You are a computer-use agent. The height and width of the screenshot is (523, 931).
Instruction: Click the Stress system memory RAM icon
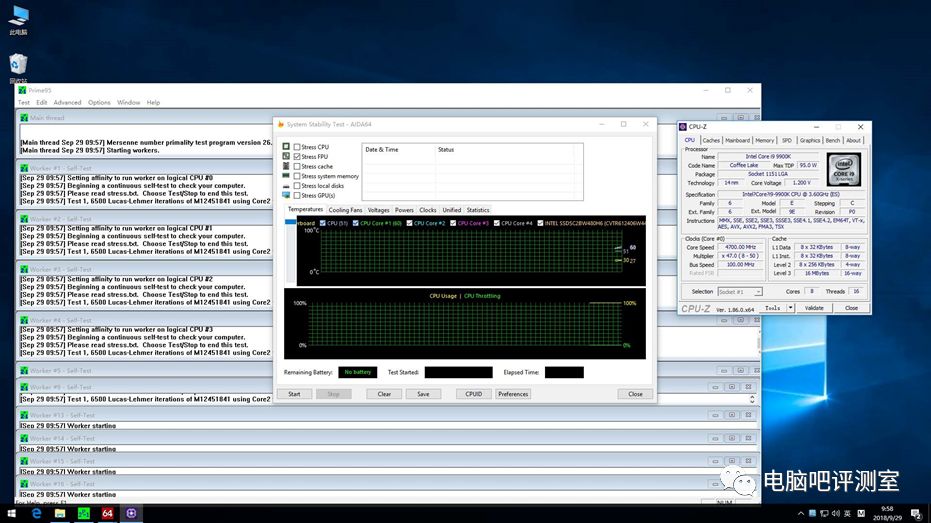coord(286,176)
